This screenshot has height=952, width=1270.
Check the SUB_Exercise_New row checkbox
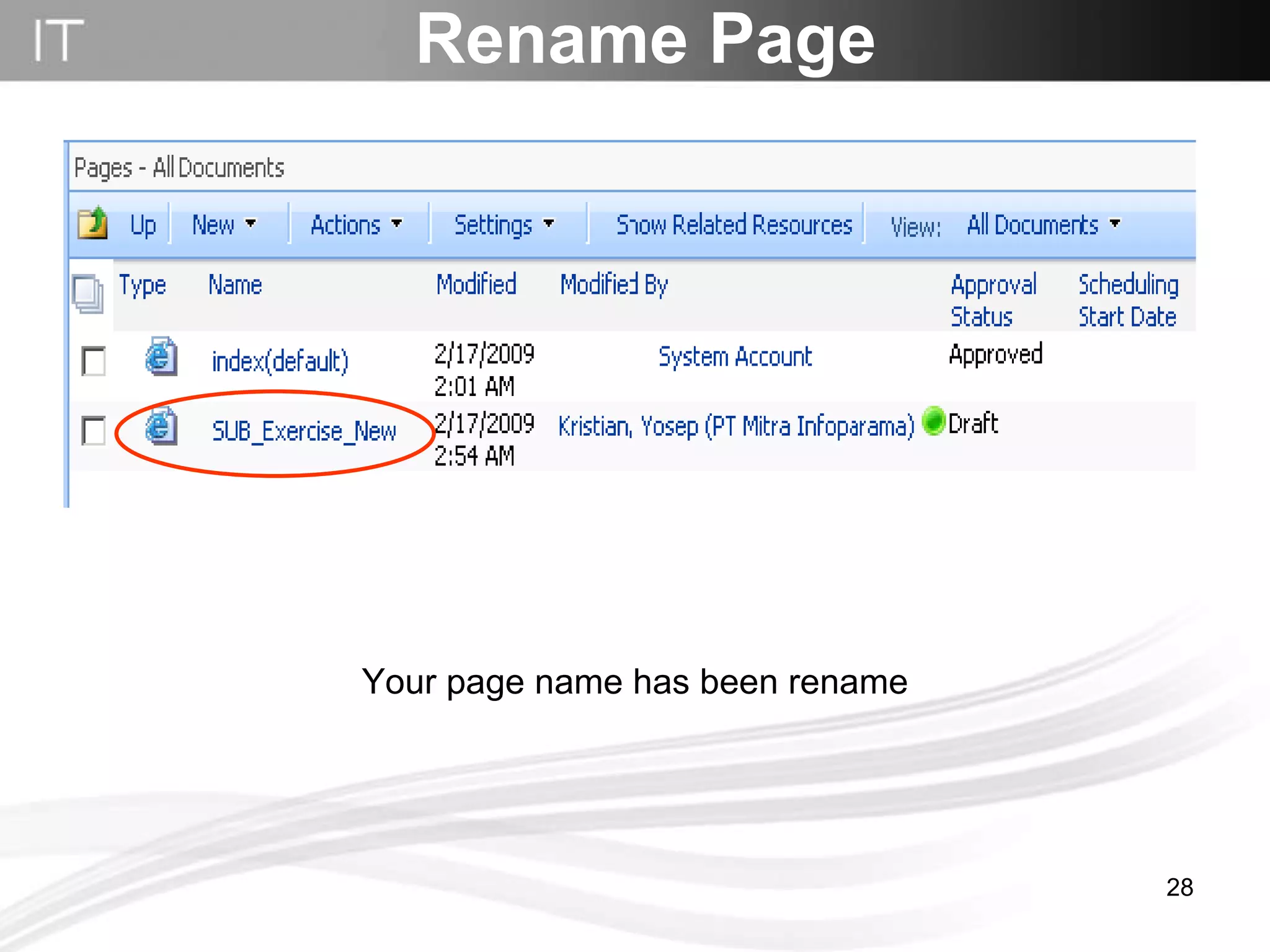point(94,430)
